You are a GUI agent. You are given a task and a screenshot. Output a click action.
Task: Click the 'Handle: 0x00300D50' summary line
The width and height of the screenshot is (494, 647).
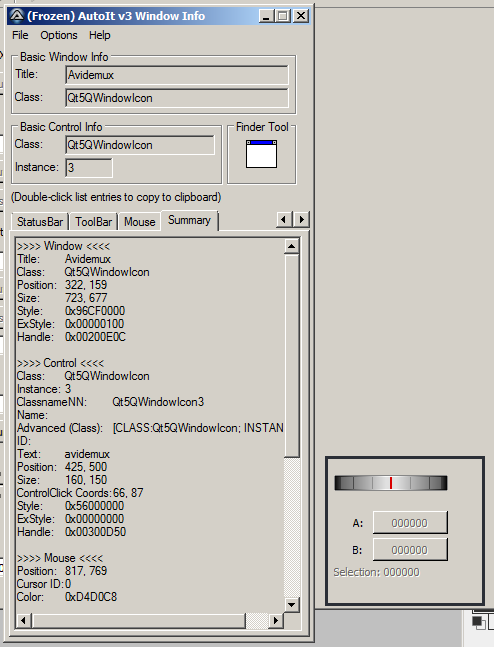[71, 532]
